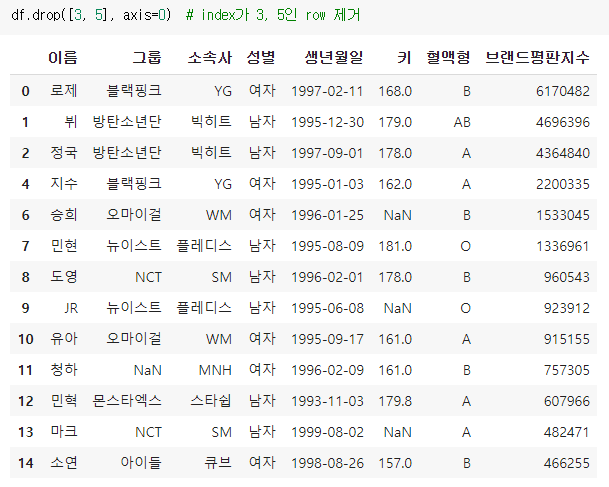609x487 pixels.
Task: Click the height value 157.0
Action: click(395, 463)
